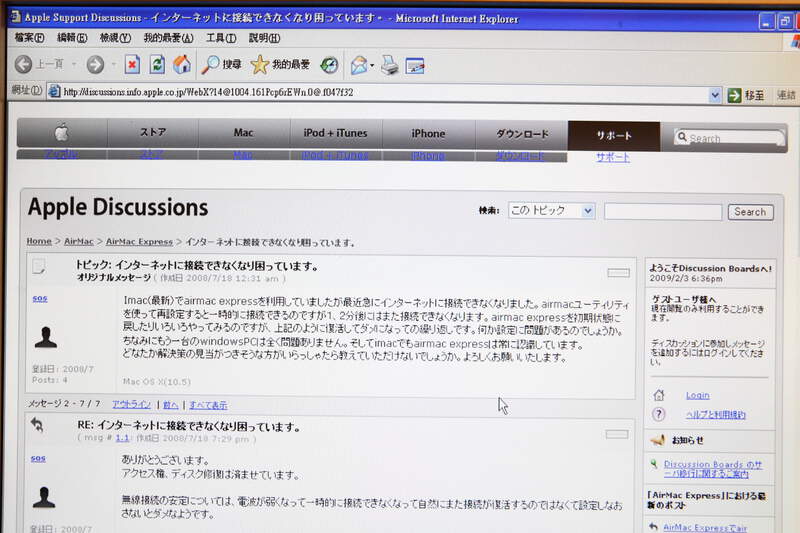Viewport: 800px width, 533px height.
Task: Click the house icon beside Login
Action: click(659, 395)
